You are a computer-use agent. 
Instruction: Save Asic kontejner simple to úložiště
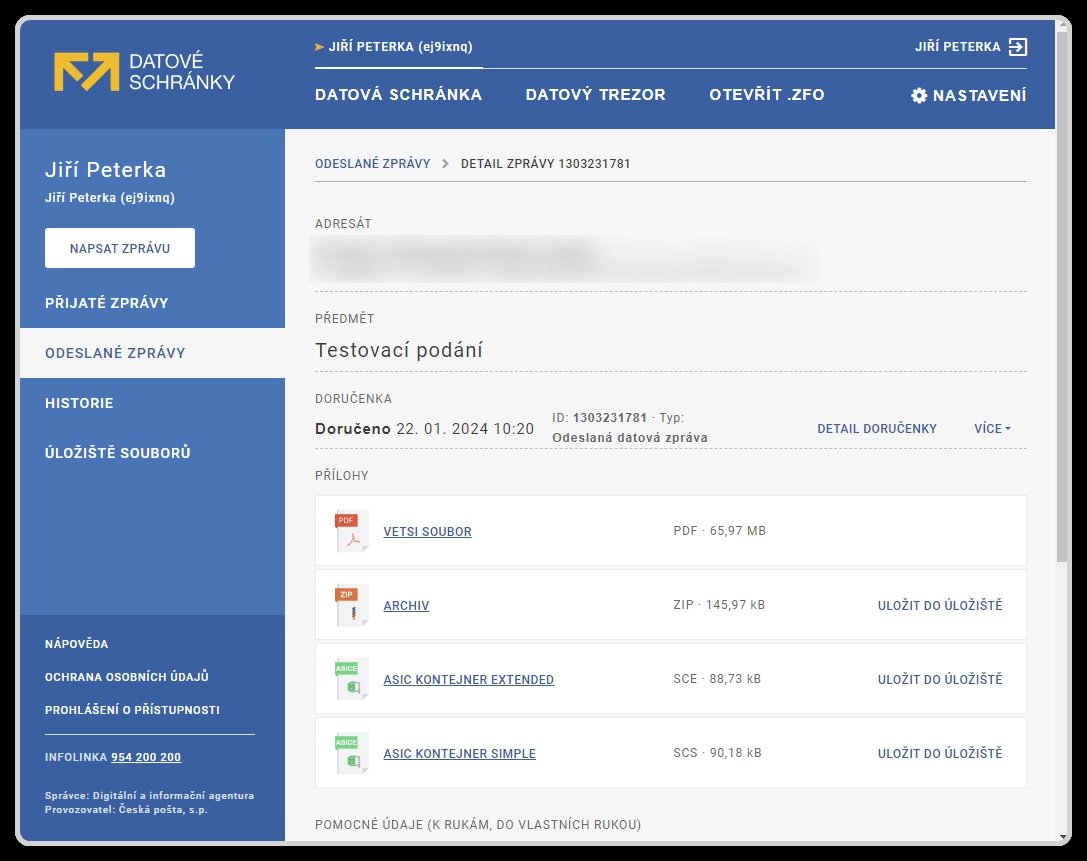940,753
